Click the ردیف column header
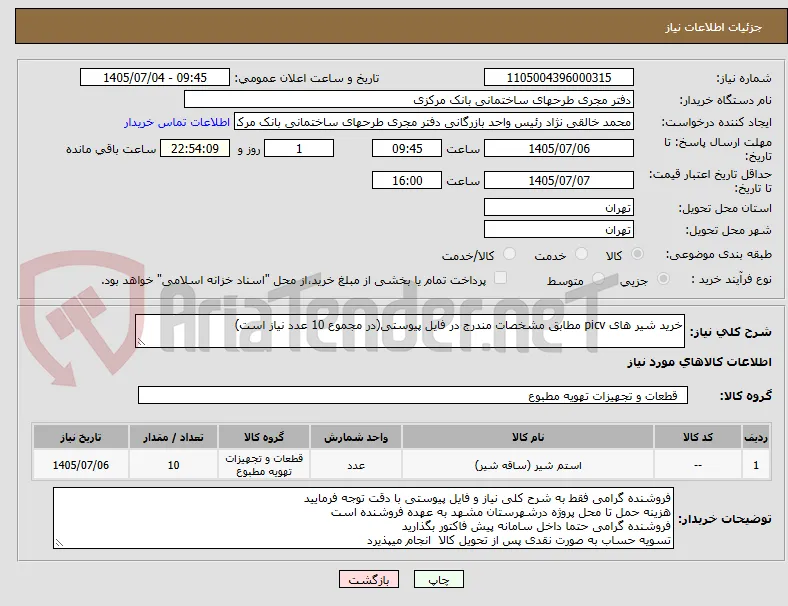Viewport: 788px width, 606px height. (x=755, y=437)
